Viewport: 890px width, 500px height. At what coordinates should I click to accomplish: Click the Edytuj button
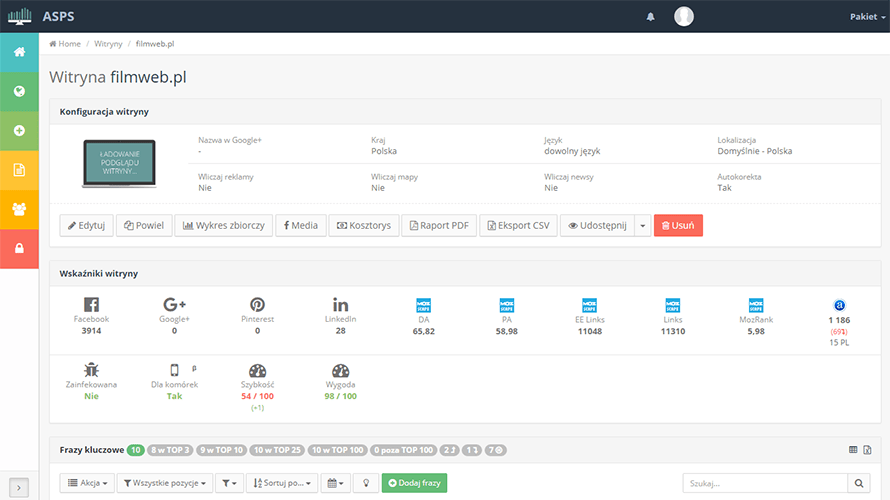(x=86, y=225)
